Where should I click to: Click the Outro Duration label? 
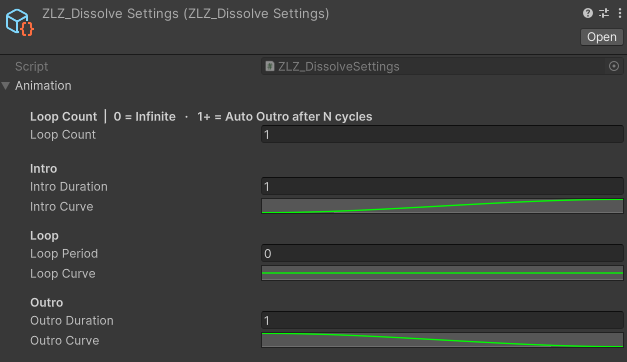(x=72, y=321)
